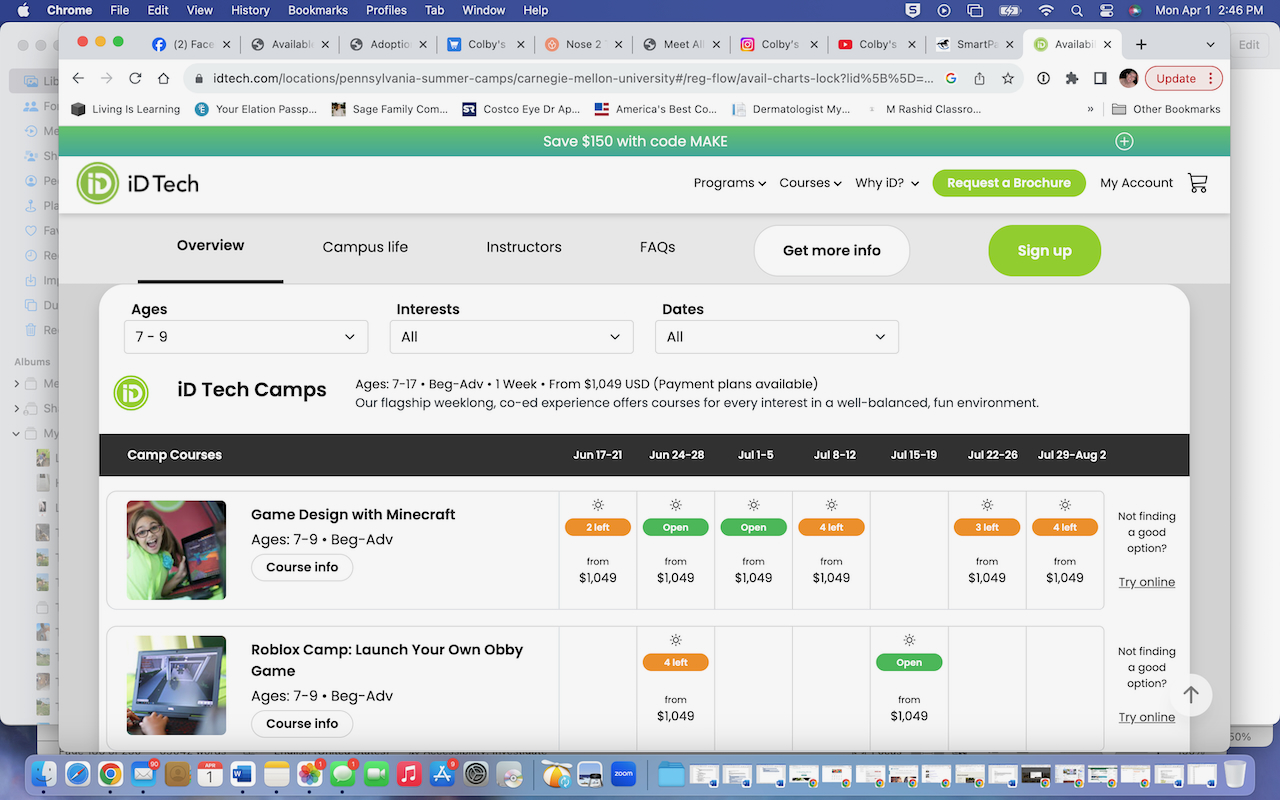Select the Instructors tab
Image resolution: width=1280 pixels, height=800 pixels.
[x=524, y=247]
